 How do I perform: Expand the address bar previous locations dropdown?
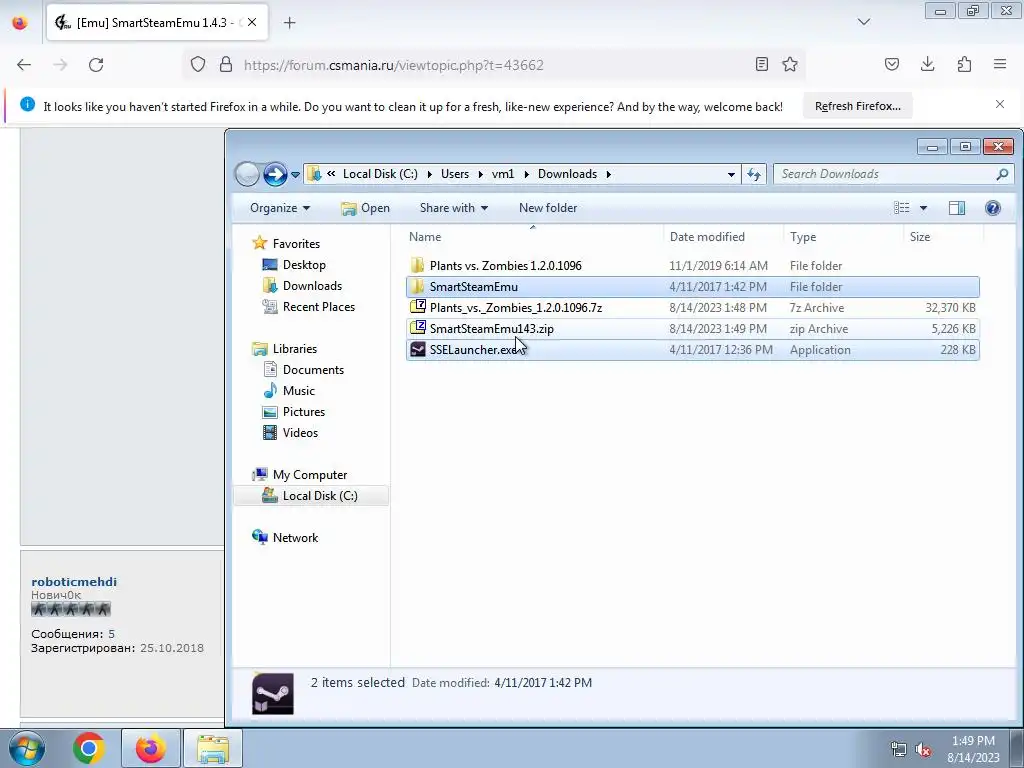(x=731, y=174)
